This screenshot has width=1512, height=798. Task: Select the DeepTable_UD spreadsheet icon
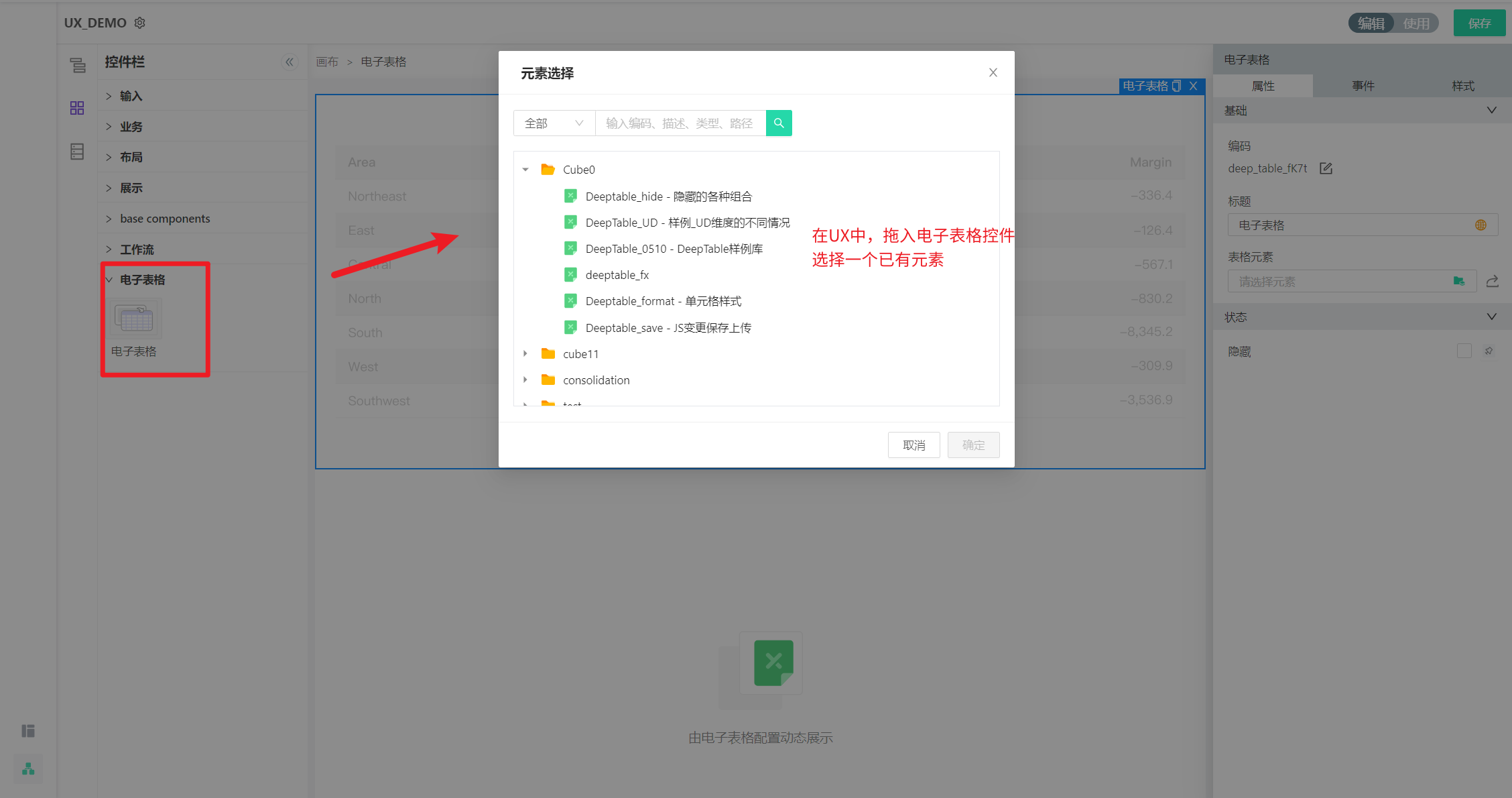coord(570,222)
